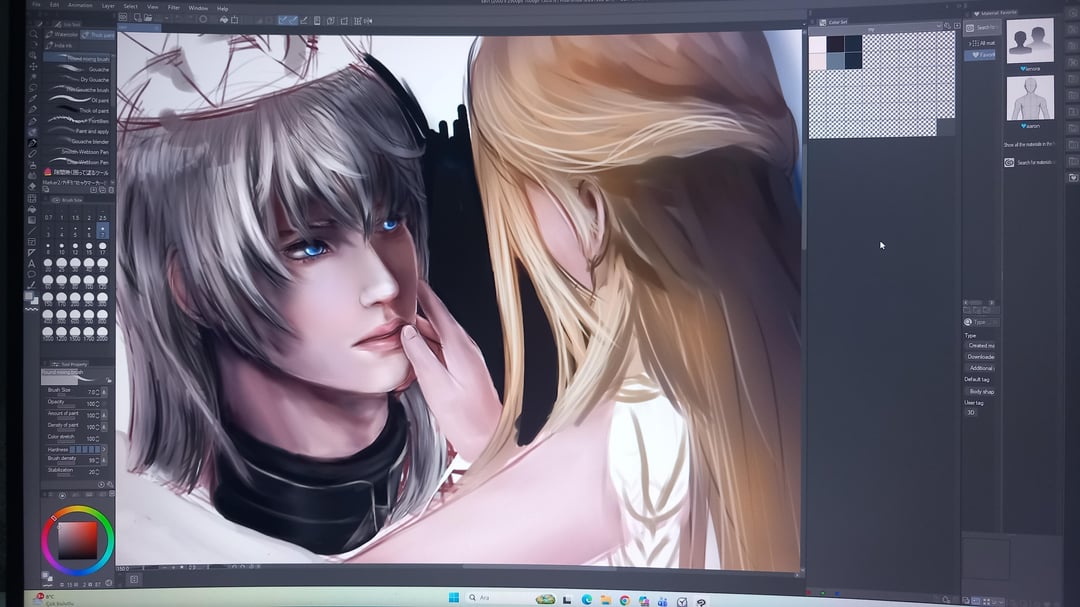1080x607 pixels.
Task: Click the Open file folder icon
Action: point(149,18)
